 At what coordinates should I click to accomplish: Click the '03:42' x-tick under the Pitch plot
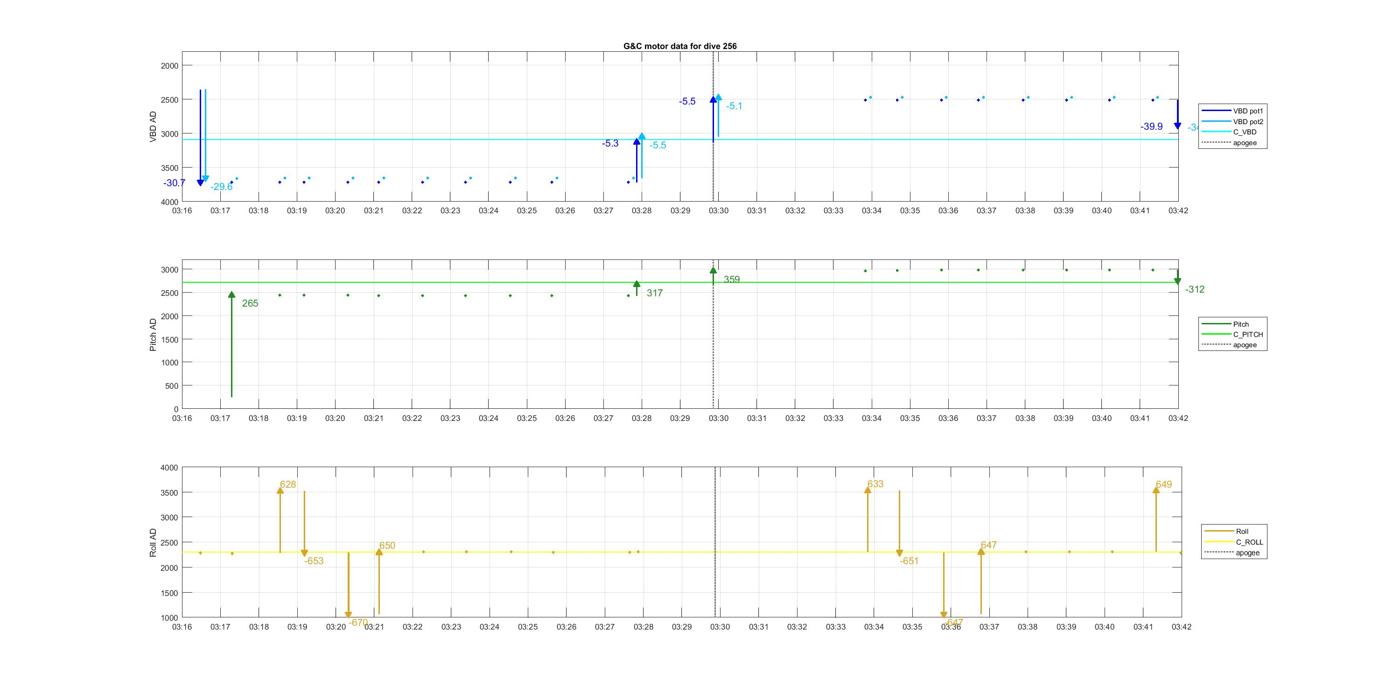pos(1178,419)
